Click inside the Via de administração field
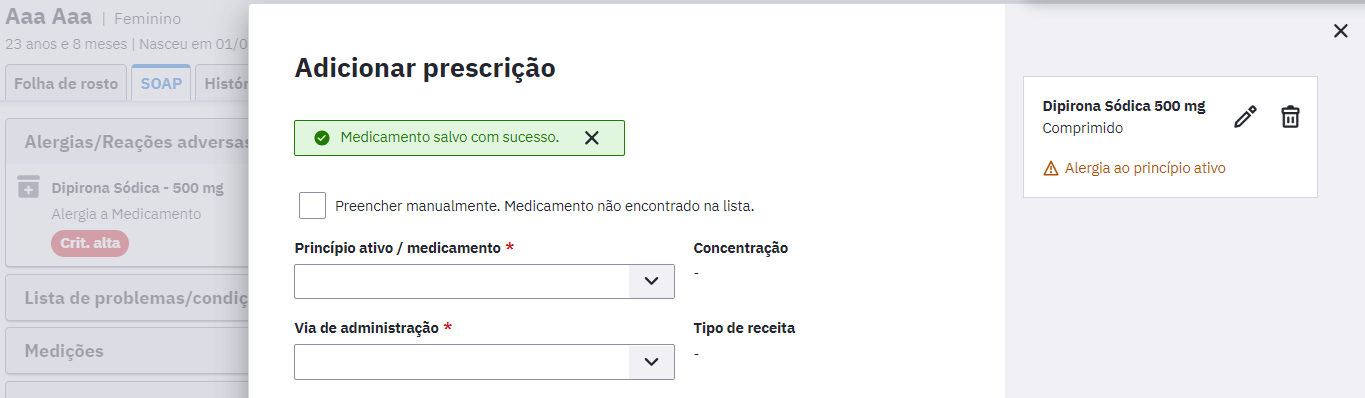Screen dimensions: 1365x398 [461, 362]
